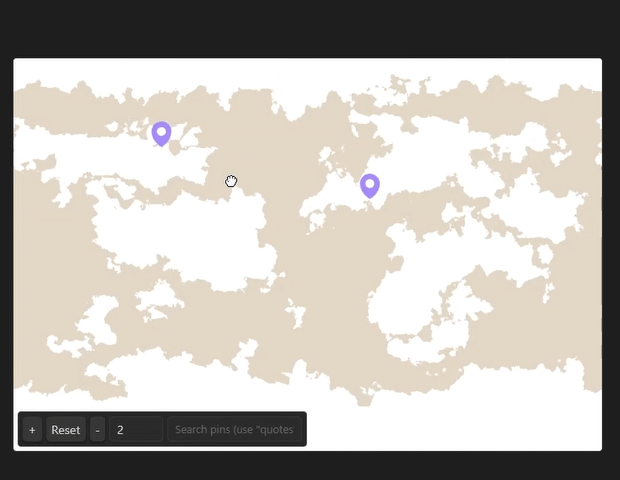Click the purple map pin on the left

coord(161,134)
